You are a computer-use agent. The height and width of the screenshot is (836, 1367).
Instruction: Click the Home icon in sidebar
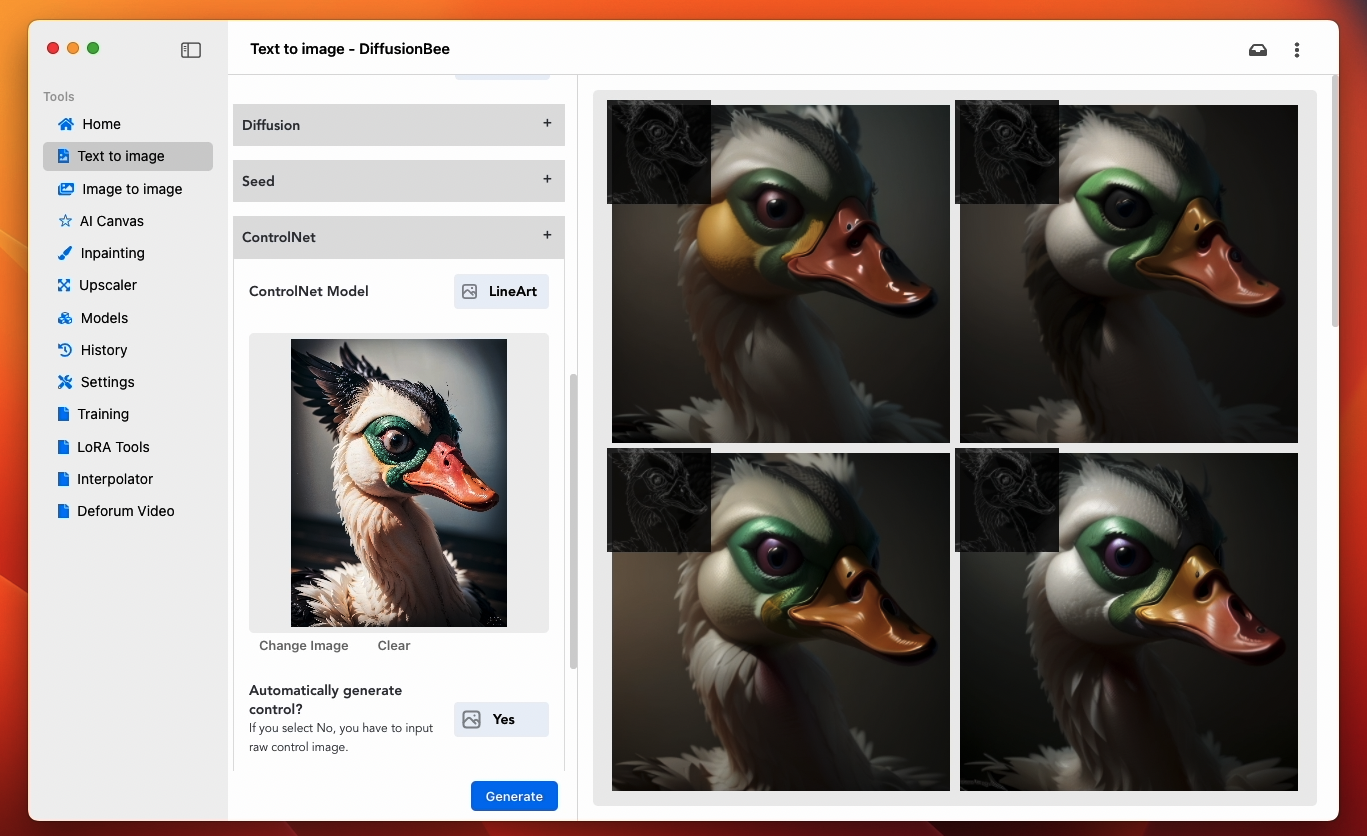coord(66,124)
